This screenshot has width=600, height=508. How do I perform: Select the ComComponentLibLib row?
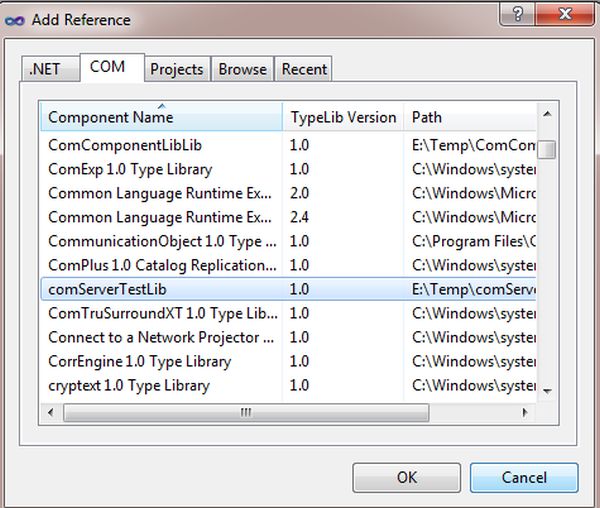[x=125, y=145]
